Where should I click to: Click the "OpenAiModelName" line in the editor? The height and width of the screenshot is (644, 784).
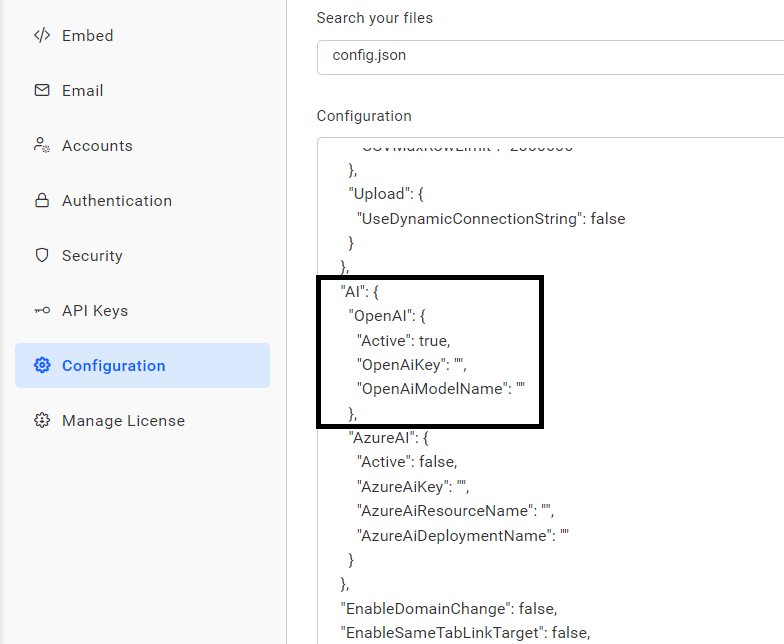coord(440,388)
